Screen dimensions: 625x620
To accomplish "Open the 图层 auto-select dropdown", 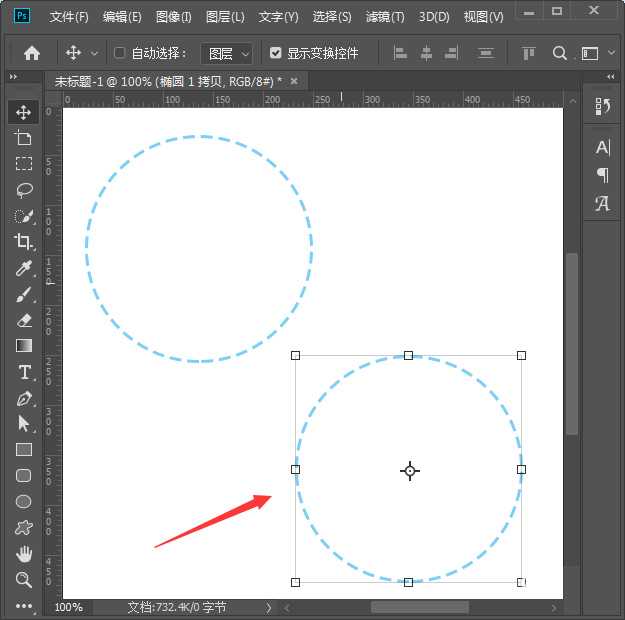I will click(x=227, y=53).
